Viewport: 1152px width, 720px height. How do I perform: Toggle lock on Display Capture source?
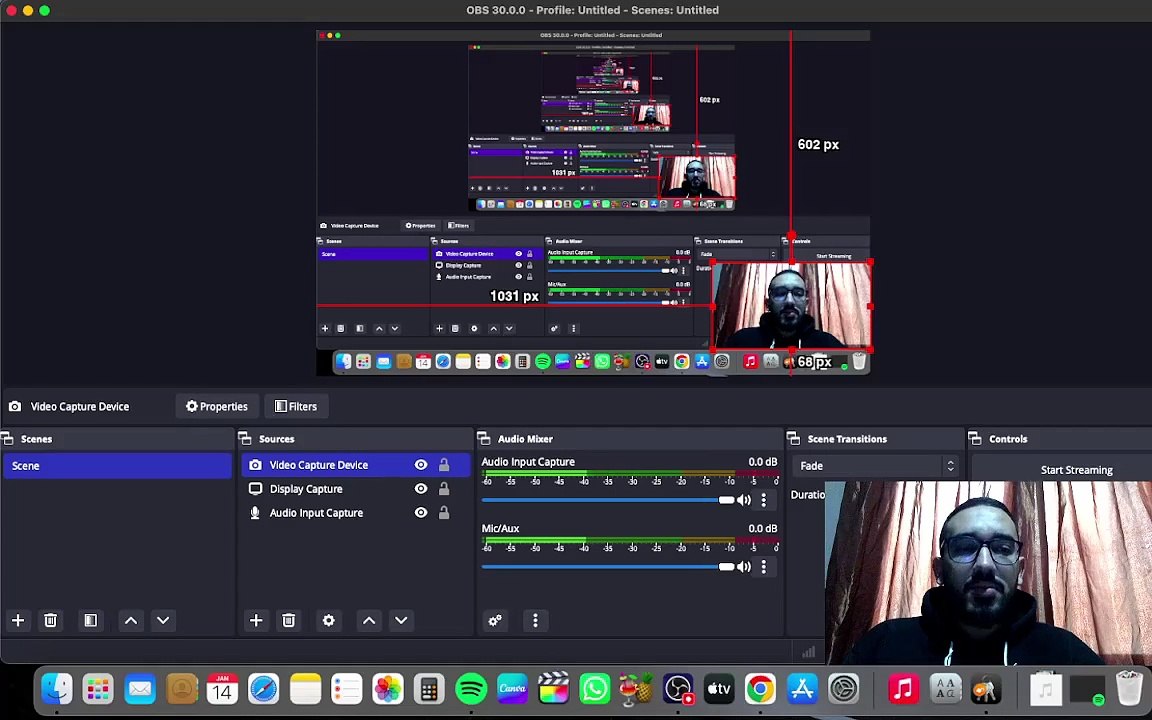point(444,489)
